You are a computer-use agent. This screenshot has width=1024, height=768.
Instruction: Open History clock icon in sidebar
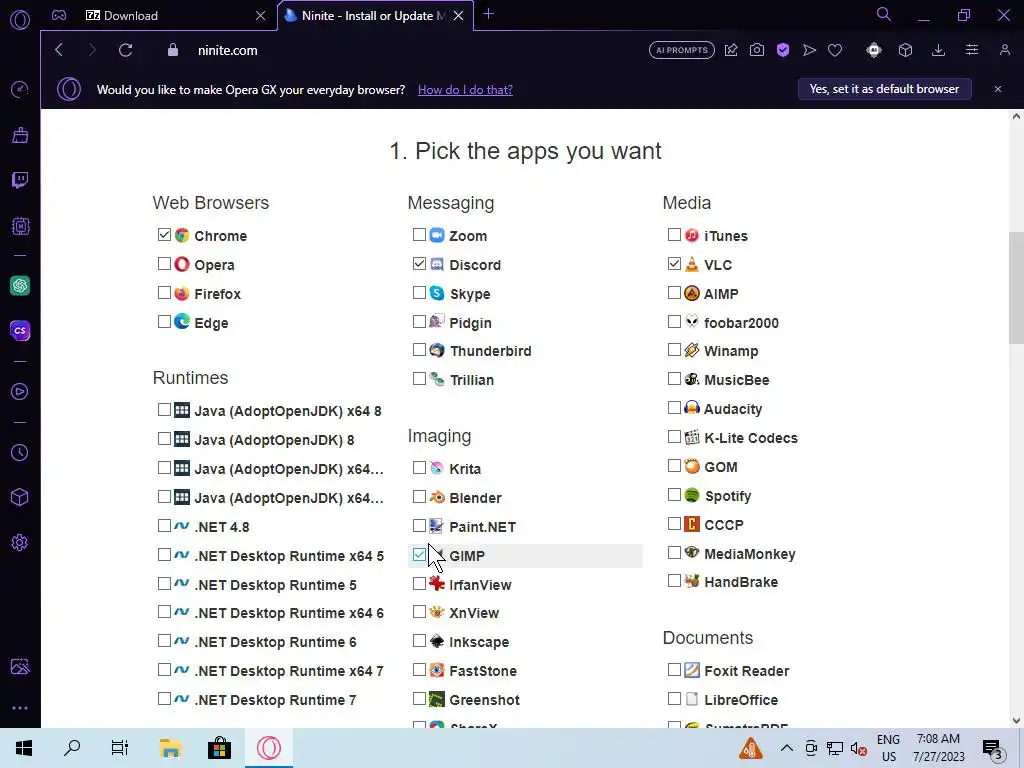click(x=20, y=453)
